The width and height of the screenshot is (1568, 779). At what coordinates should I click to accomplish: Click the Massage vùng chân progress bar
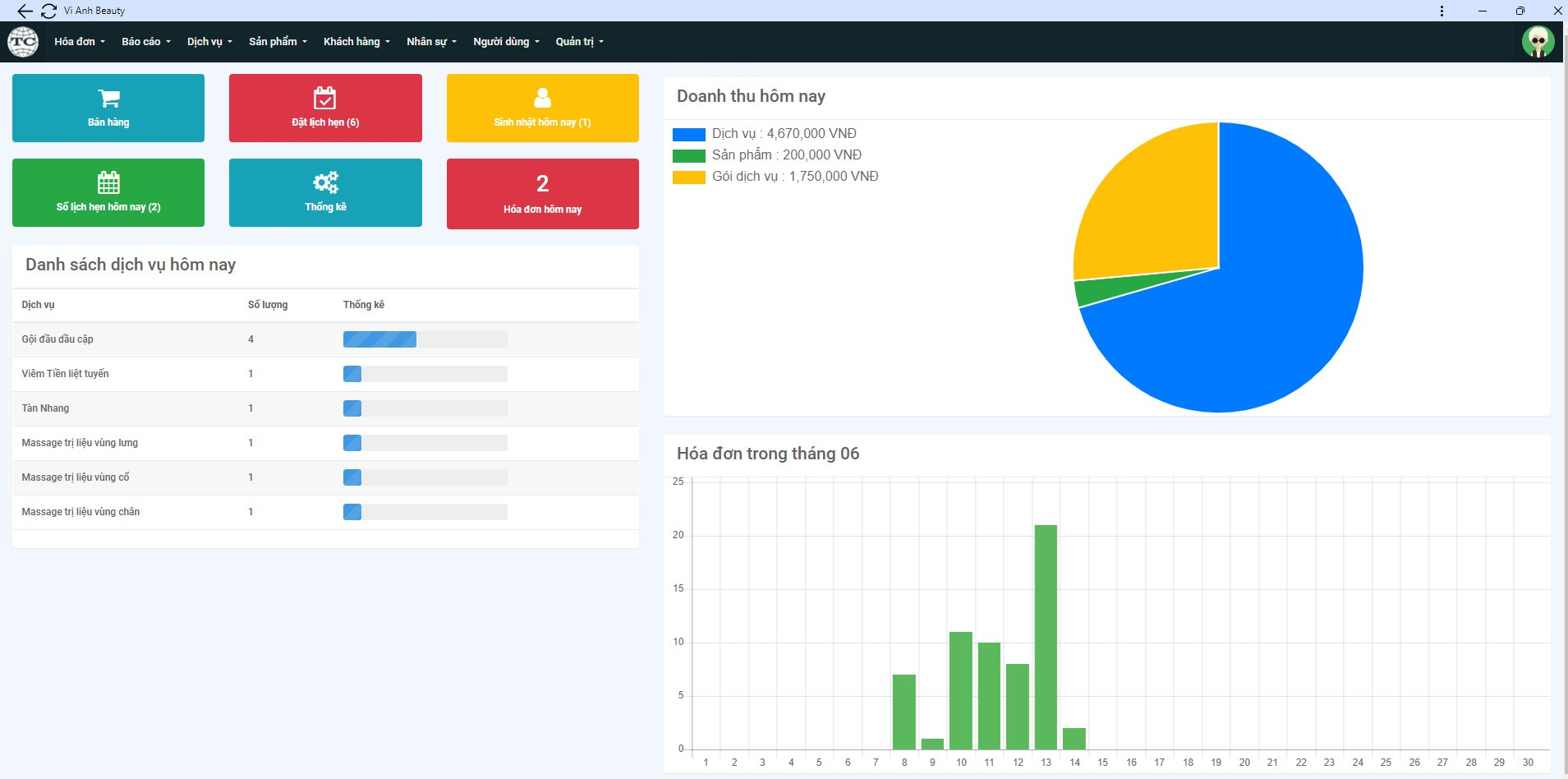point(425,512)
